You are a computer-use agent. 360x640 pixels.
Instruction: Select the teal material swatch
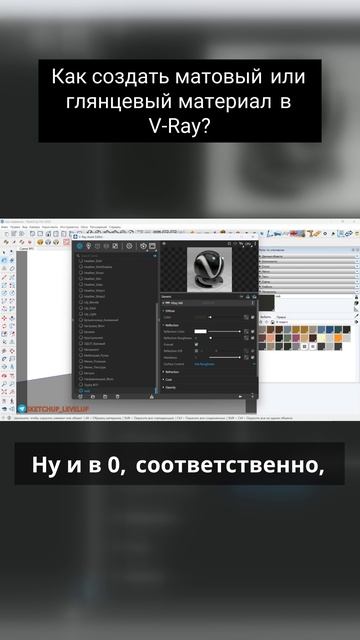(x=338, y=329)
